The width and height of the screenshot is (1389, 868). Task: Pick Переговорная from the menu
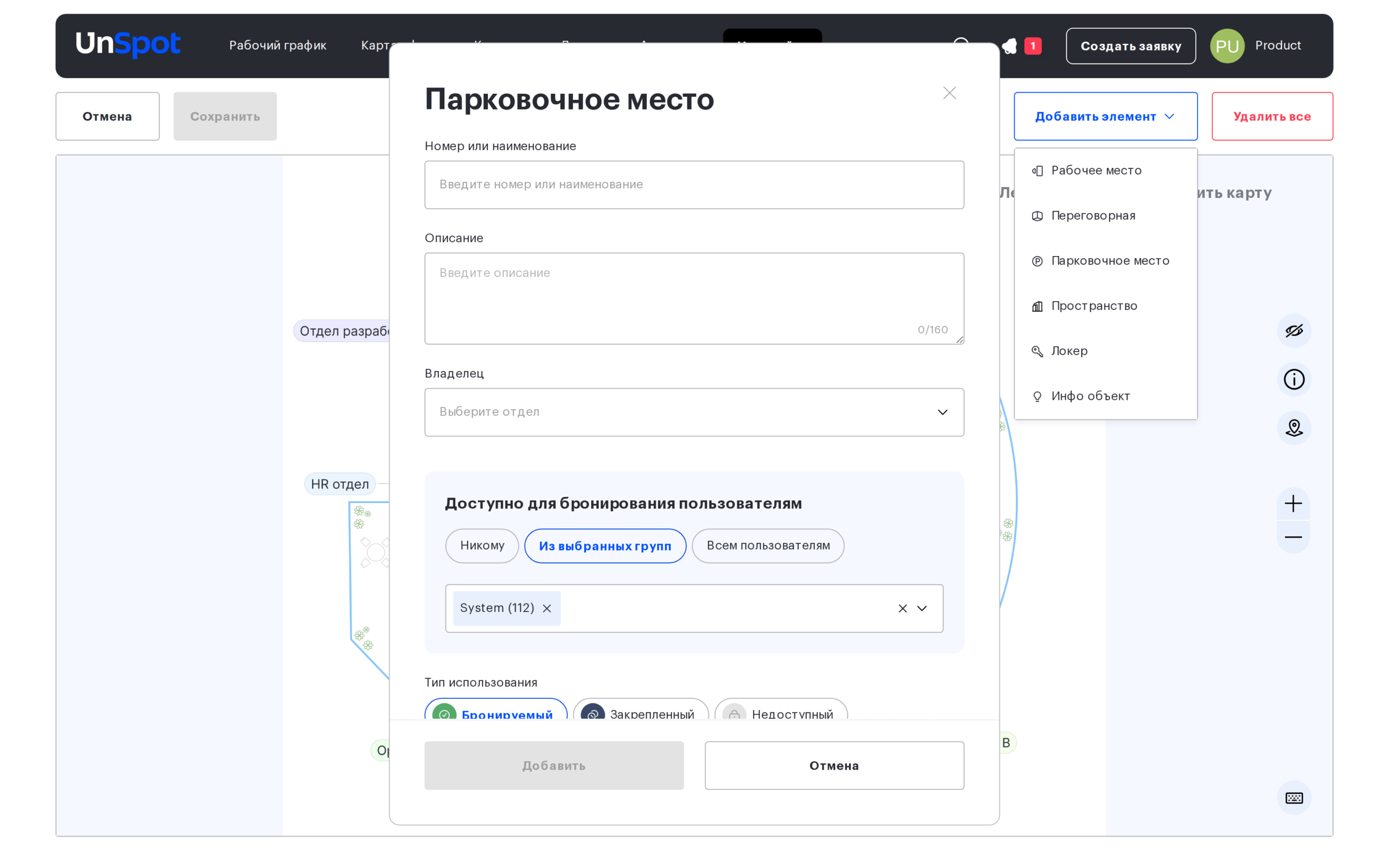click(x=1105, y=216)
